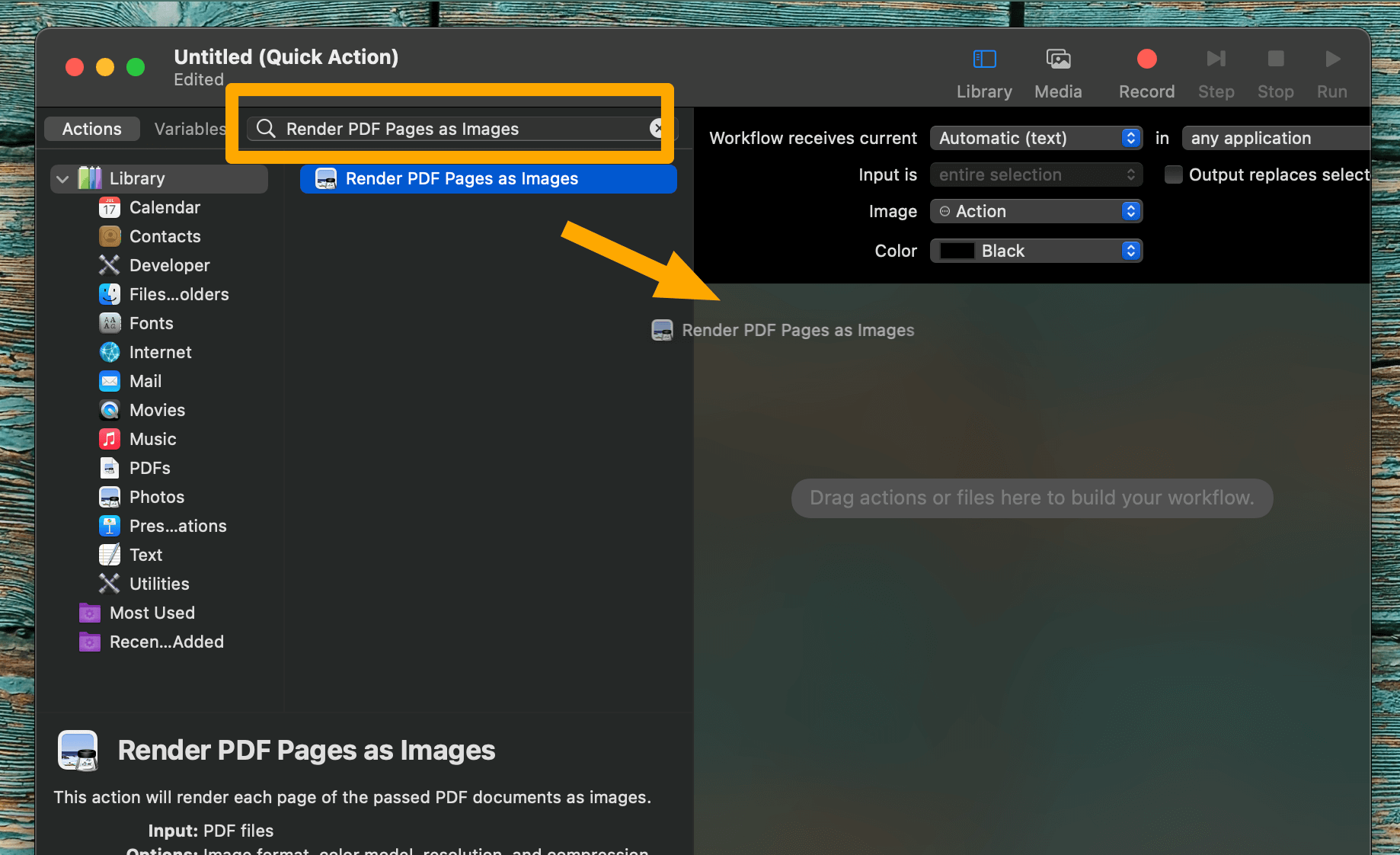The width and height of the screenshot is (1400, 855).
Task: Open the Most Used folder
Action: click(x=151, y=613)
